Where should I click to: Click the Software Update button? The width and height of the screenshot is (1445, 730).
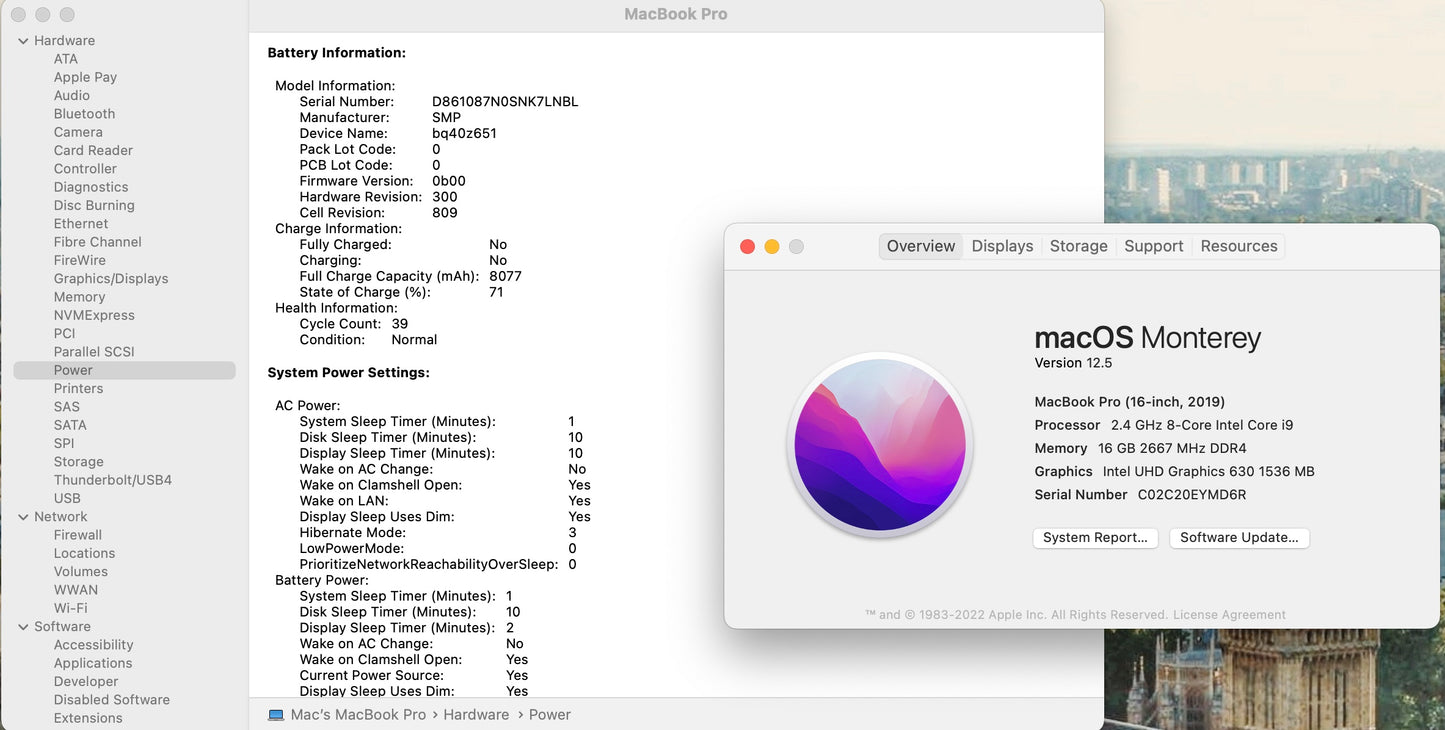pyautogui.click(x=1239, y=537)
